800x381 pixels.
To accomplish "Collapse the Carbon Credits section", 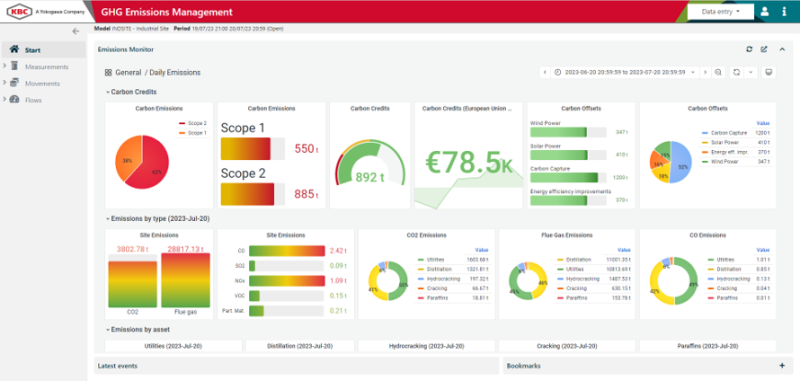I will 131,92.
